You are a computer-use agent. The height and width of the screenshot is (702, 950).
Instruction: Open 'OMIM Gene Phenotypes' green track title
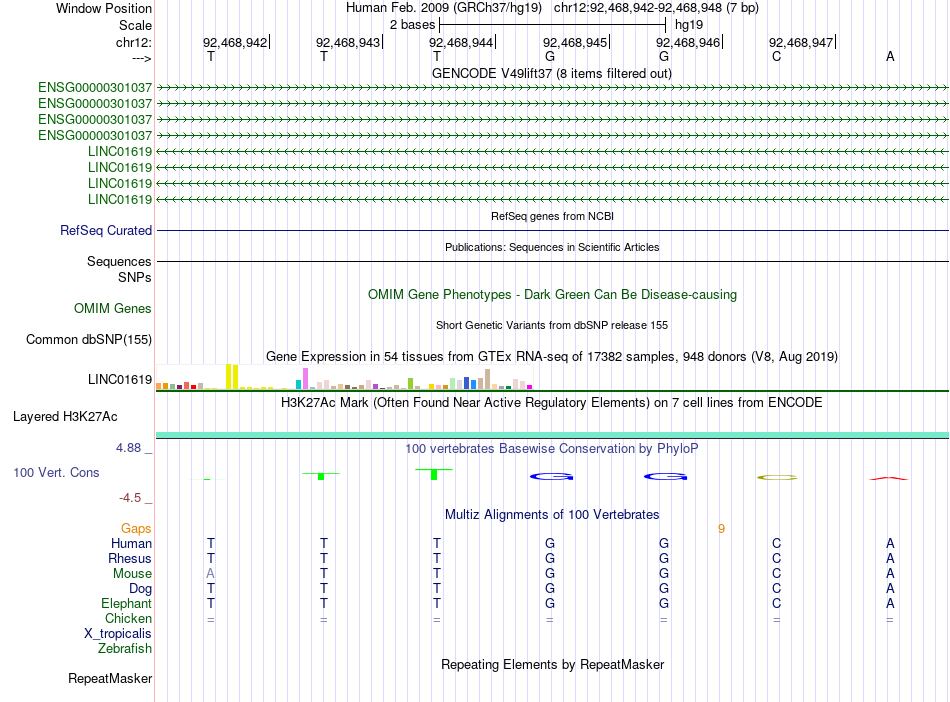coord(552,294)
